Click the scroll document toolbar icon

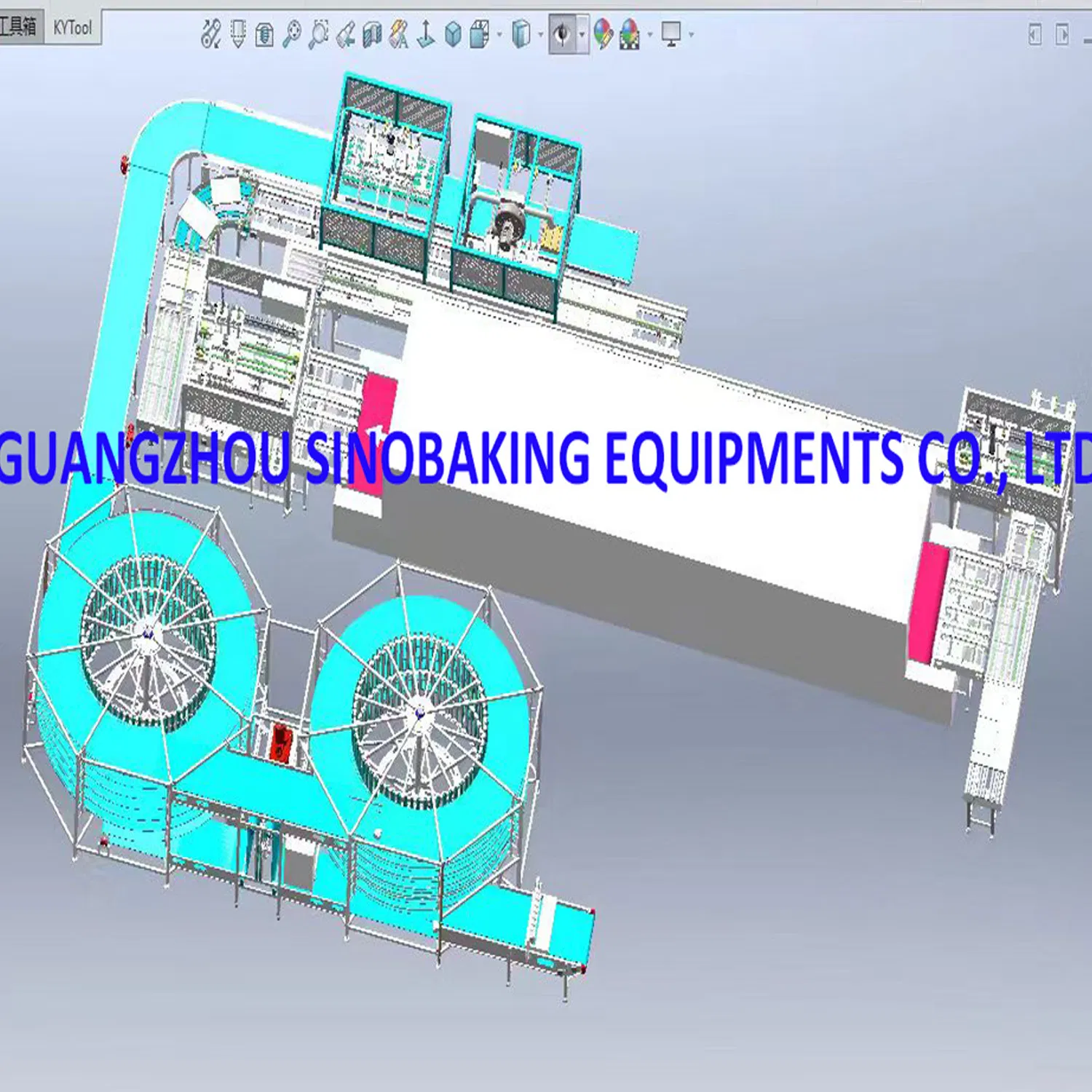[x=265, y=34]
